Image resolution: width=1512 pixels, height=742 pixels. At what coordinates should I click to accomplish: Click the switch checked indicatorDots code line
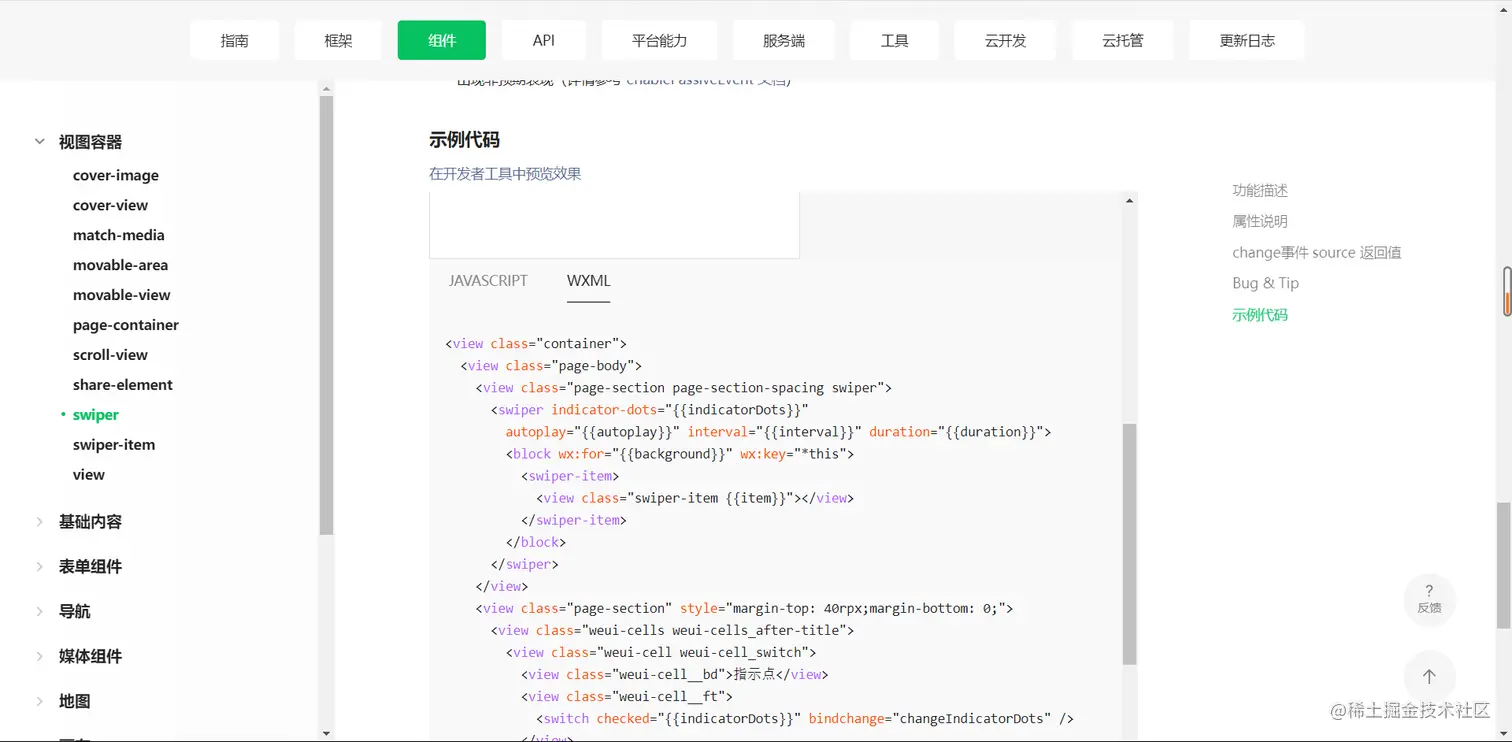[805, 719]
